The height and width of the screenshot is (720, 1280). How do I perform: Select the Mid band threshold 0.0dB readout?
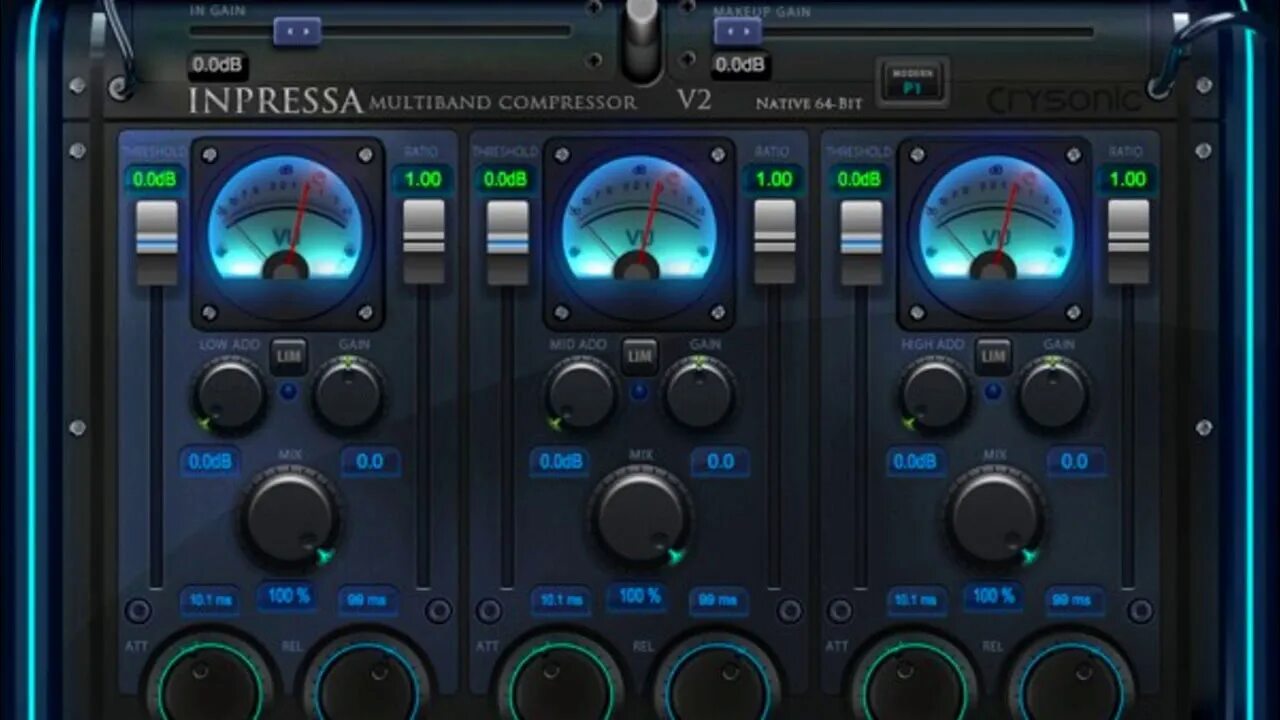click(x=506, y=180)
